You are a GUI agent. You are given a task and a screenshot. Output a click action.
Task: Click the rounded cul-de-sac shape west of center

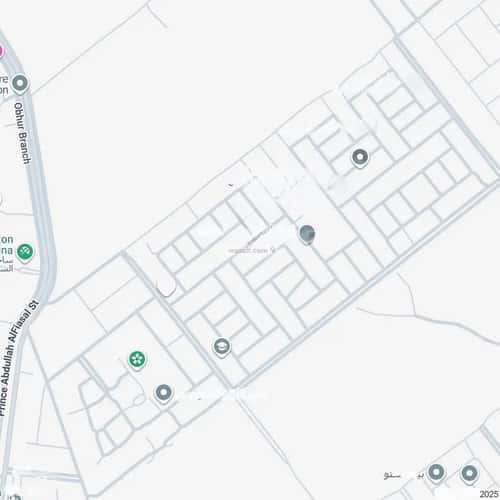pos(166,286)
